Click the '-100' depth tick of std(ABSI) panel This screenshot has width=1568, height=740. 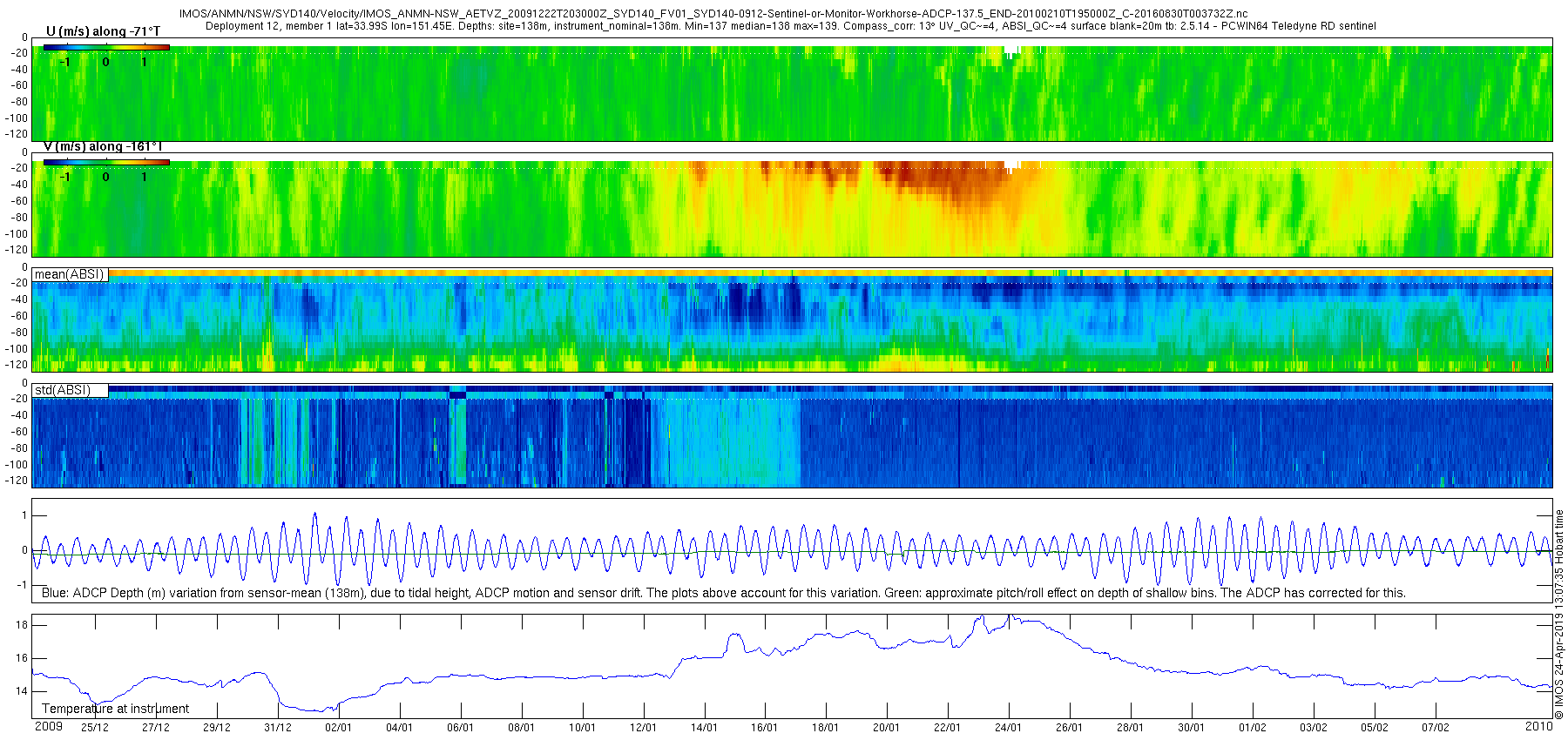17,465
